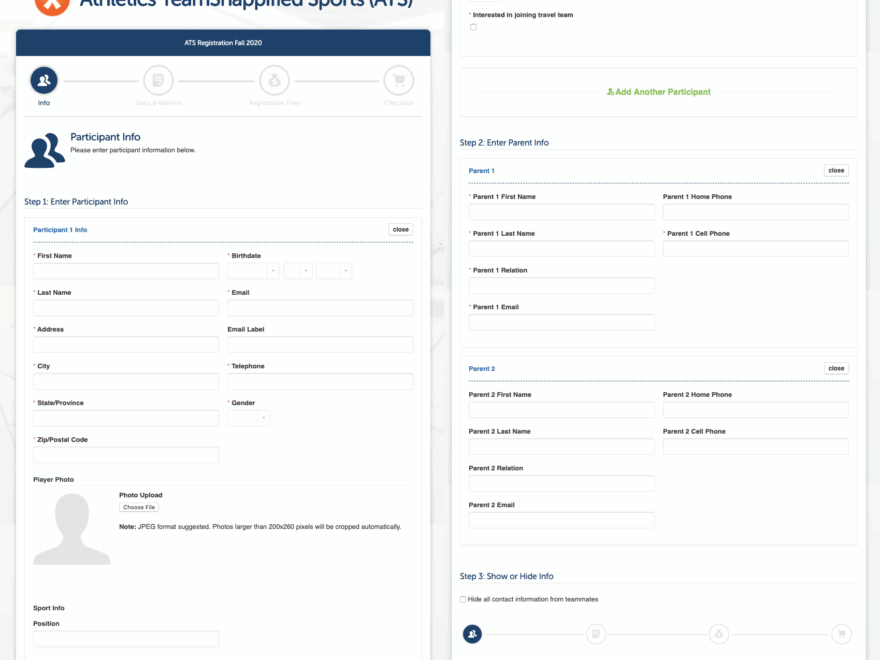Screen dimensions: 880x660
Task: Enable Hide all contact information from teammates
Action: (463, 599)
